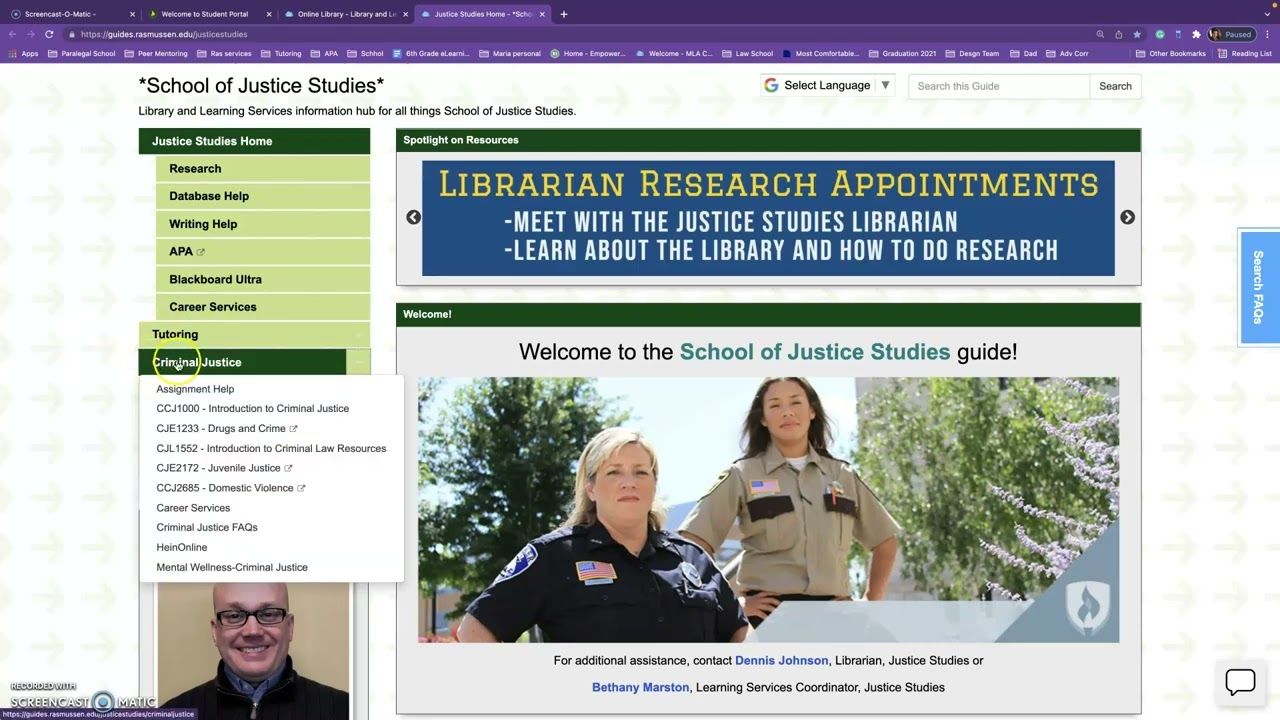Click the Search button
This screenshot has height=720, width=1280.
[x=1115, y=86]
